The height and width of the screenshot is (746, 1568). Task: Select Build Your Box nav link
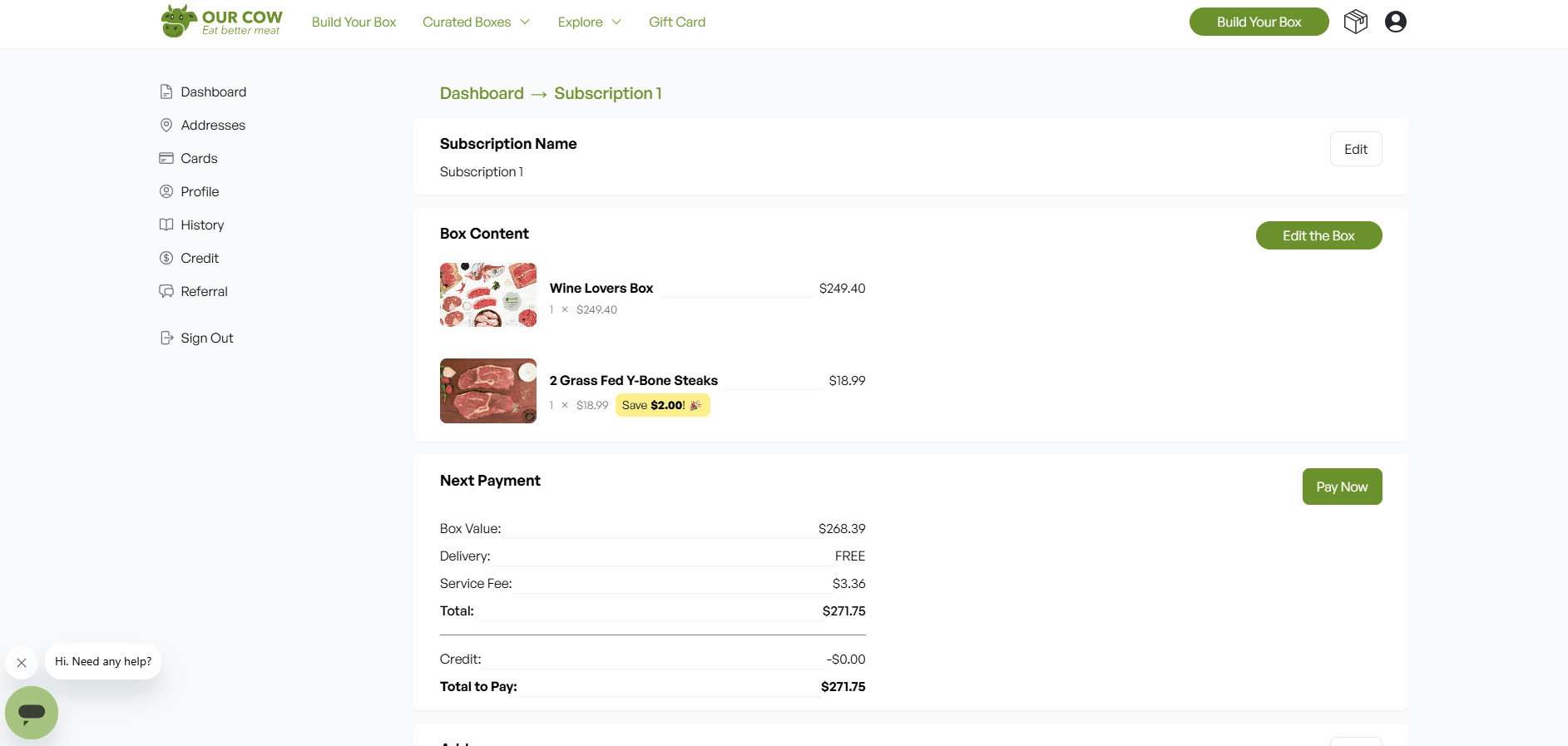354,22
